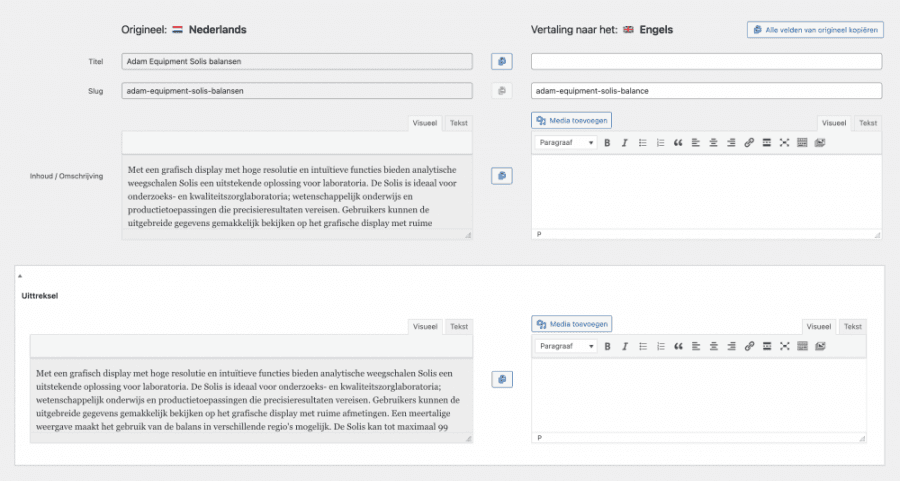This screenshot has width=900, height=481.
Task: Toggle toolbar rows in the content editor
Action: 802,143
